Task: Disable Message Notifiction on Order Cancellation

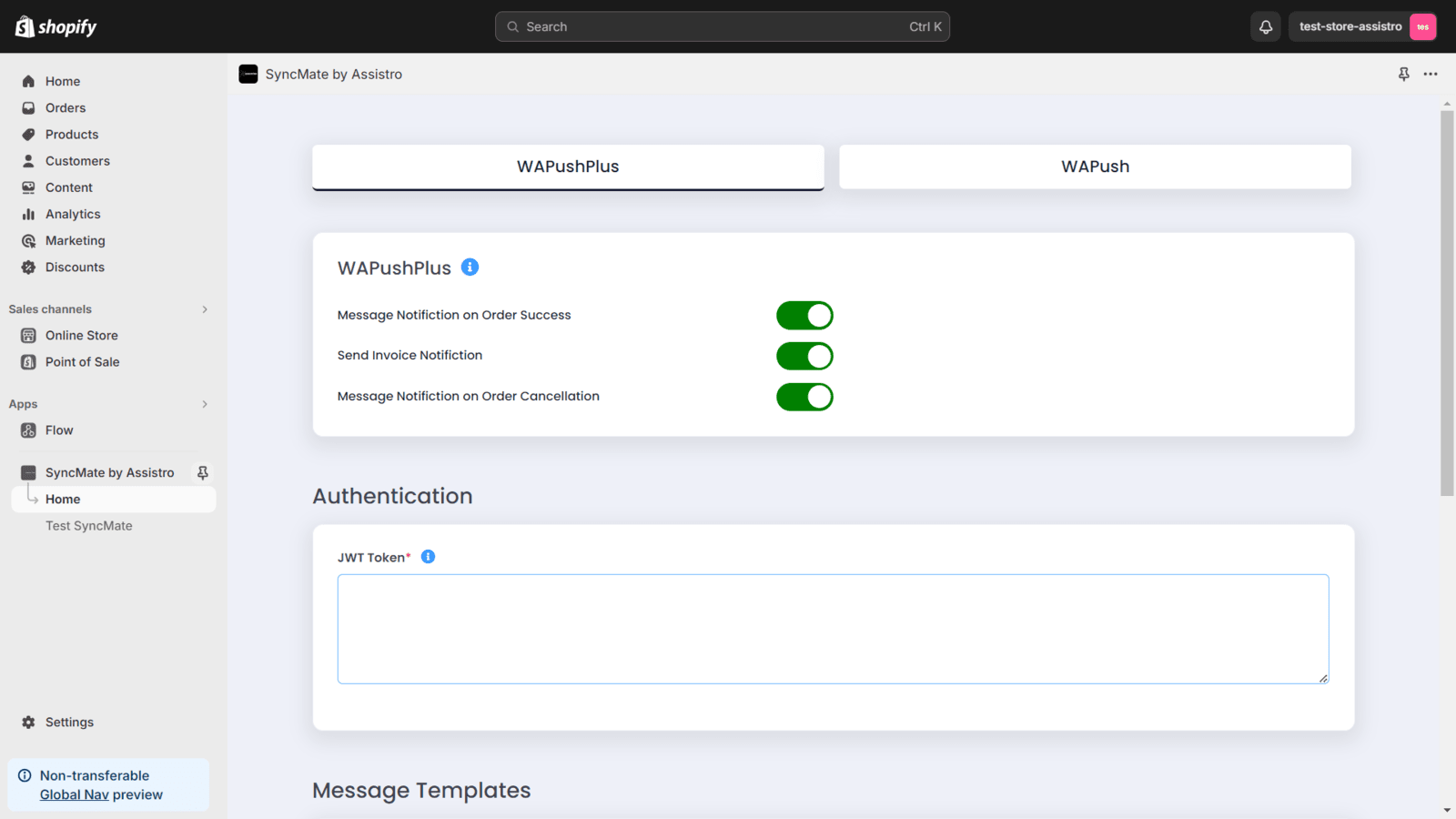Action: point(804,397)
